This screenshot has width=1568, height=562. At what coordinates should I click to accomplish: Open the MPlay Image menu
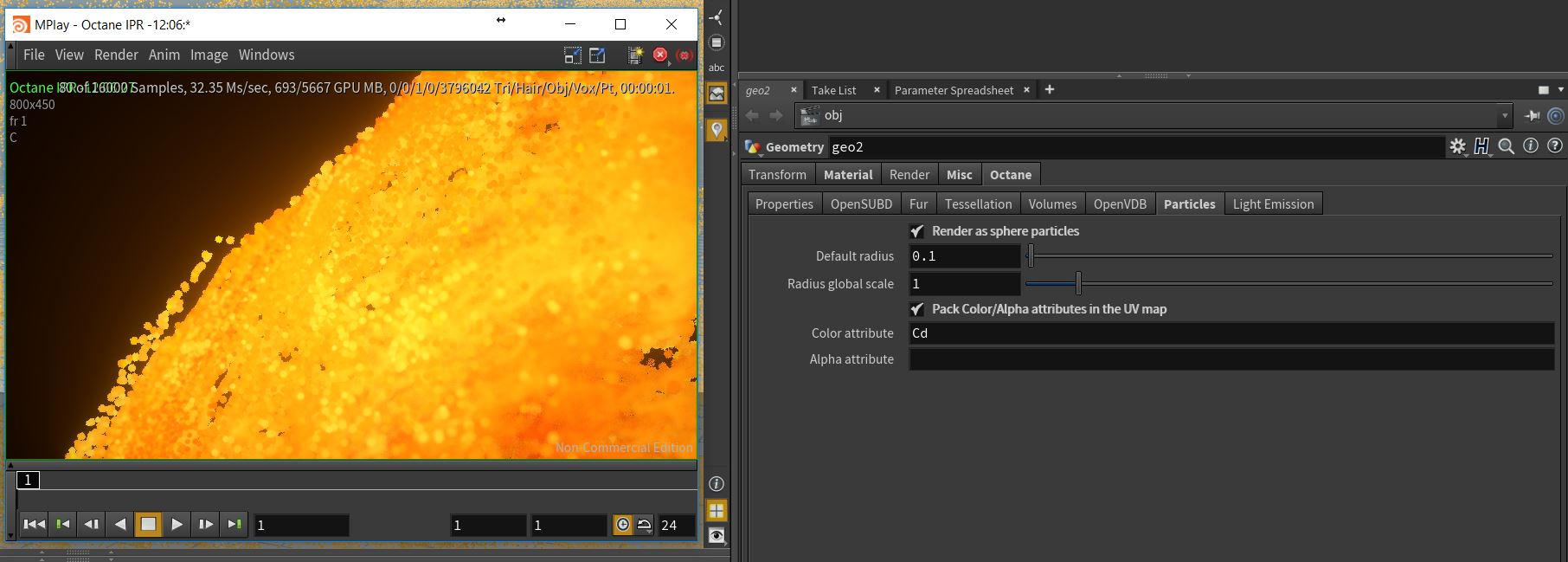point(209,55)
